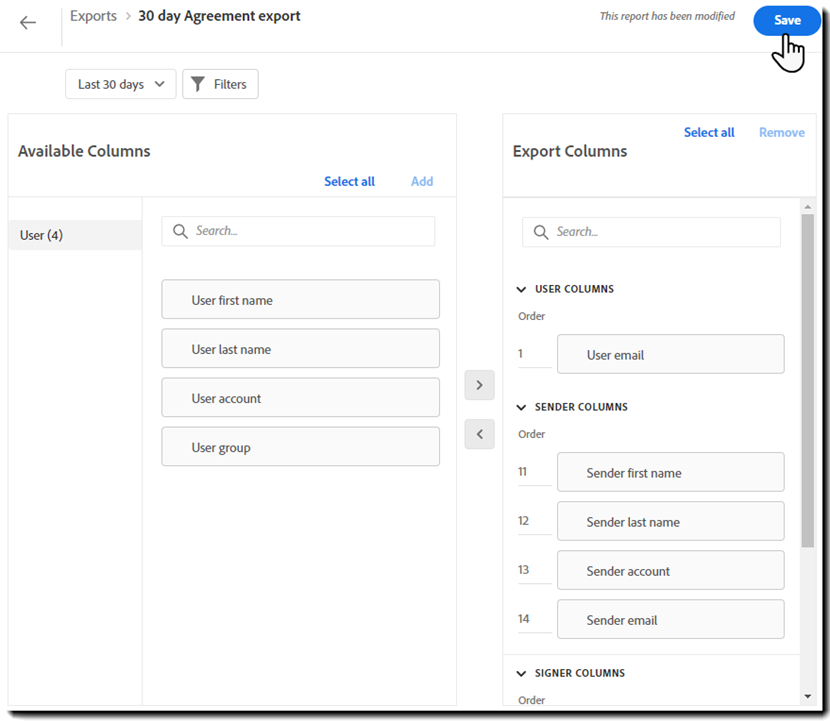830x722 pixels.
Task: Click the scrollbar up arrow
Action: pos(808,206)
